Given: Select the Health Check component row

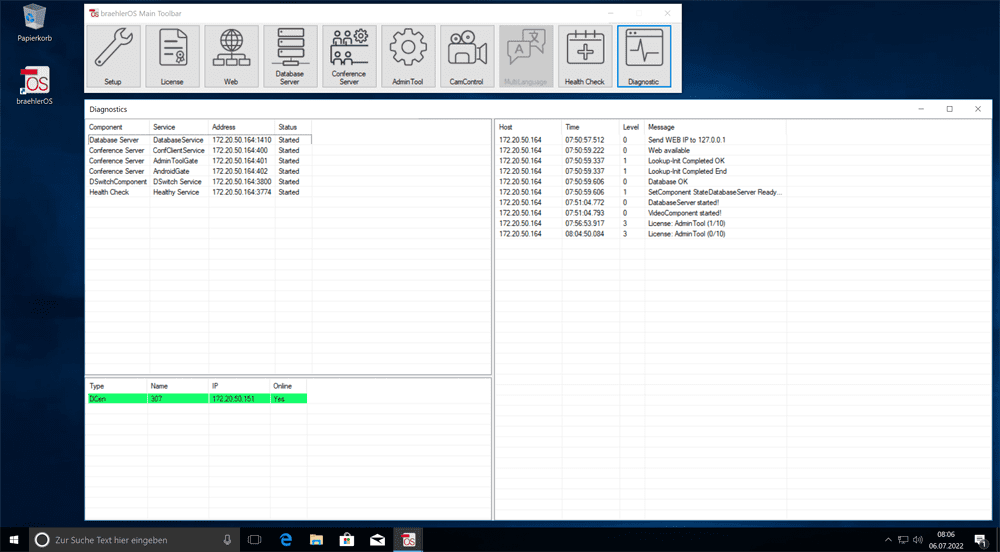Looking at the screenshot, I should 199,192.
